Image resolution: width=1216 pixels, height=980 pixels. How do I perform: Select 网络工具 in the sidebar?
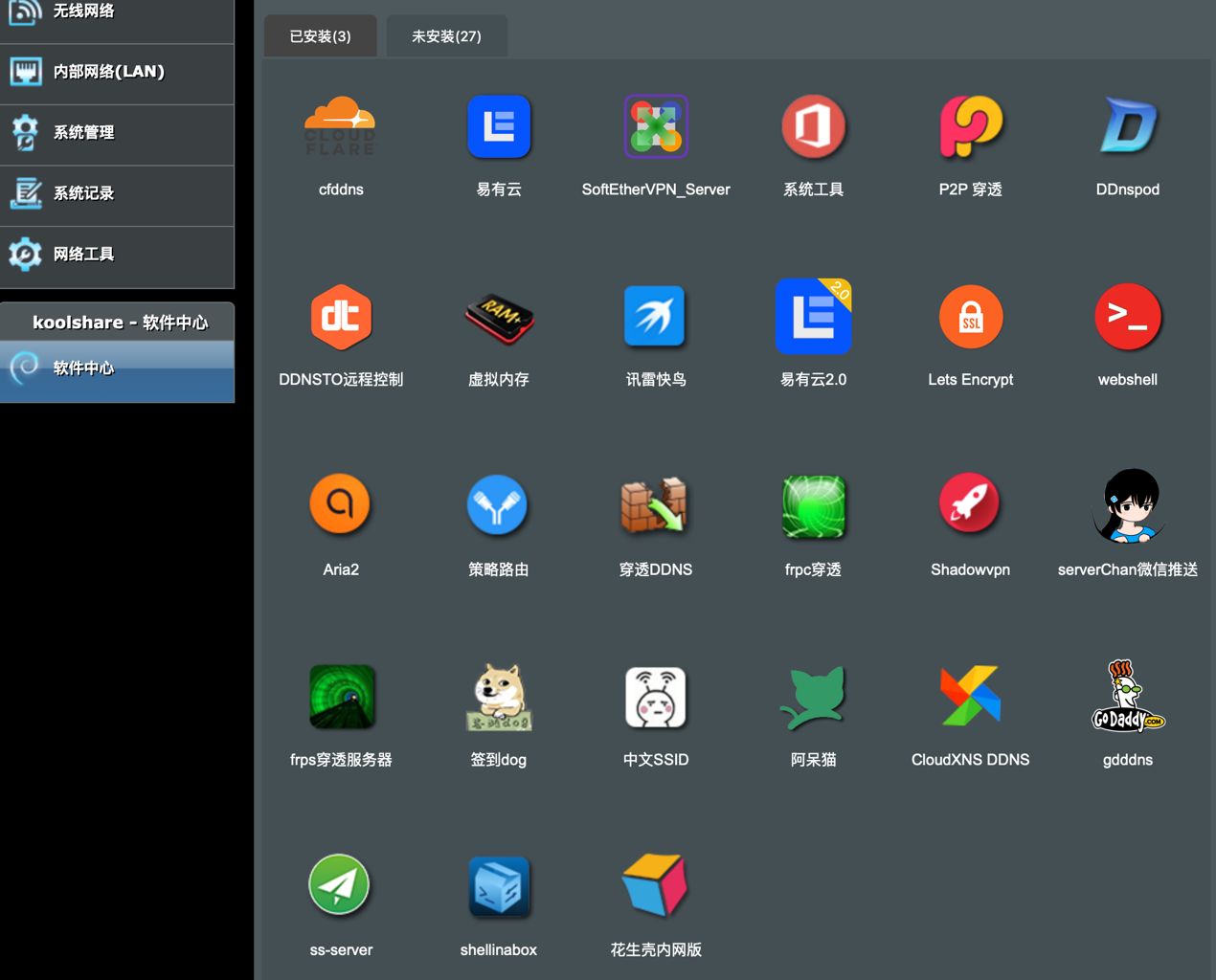point(117,256)
